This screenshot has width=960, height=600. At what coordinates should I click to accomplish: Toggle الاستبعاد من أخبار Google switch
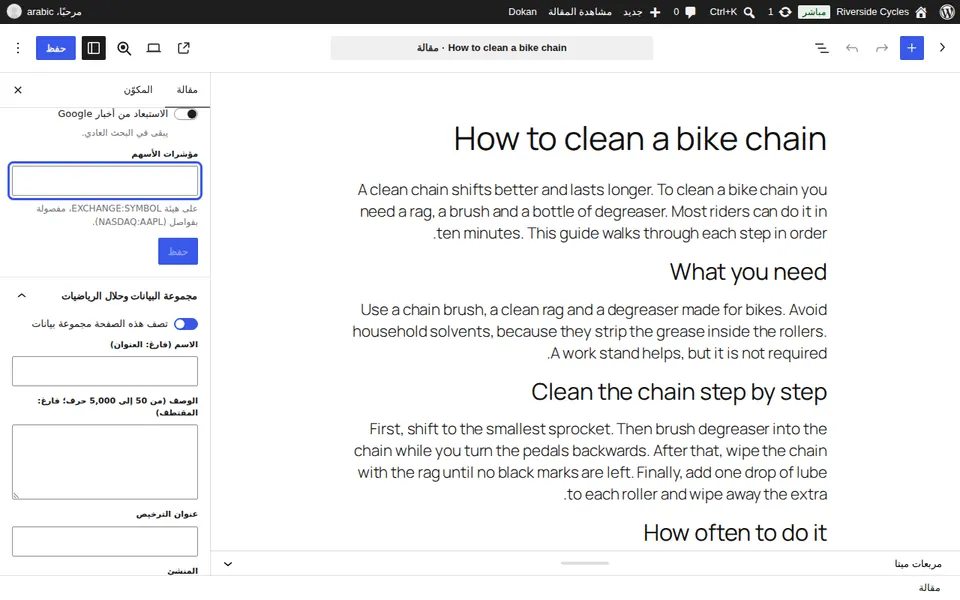pos(186,114)
